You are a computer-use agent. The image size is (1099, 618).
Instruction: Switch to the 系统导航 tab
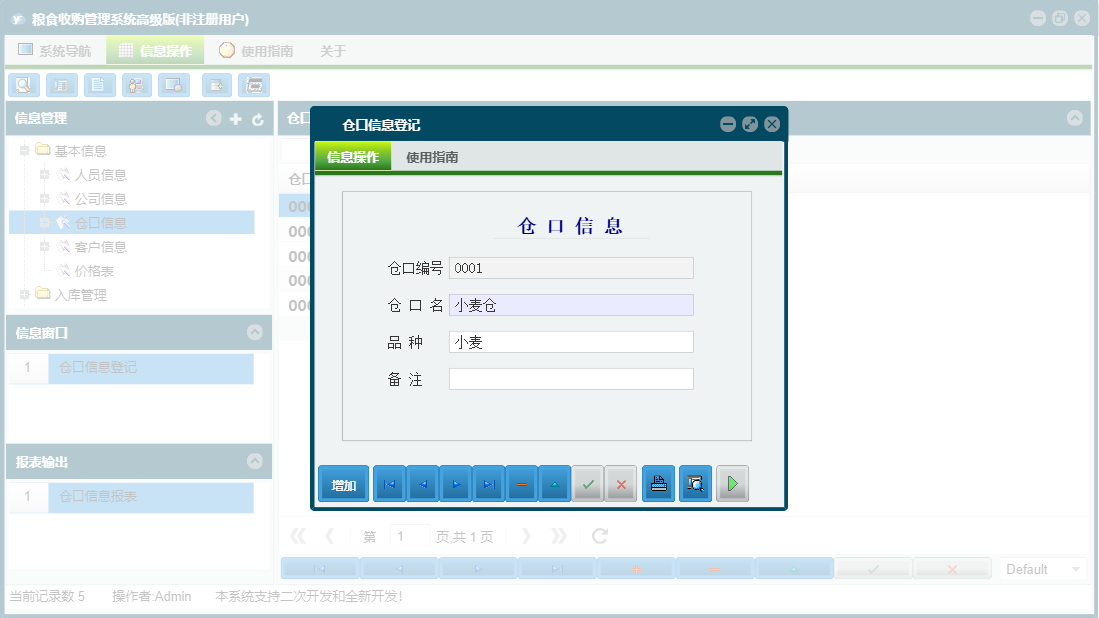click(x=59, y=49)
